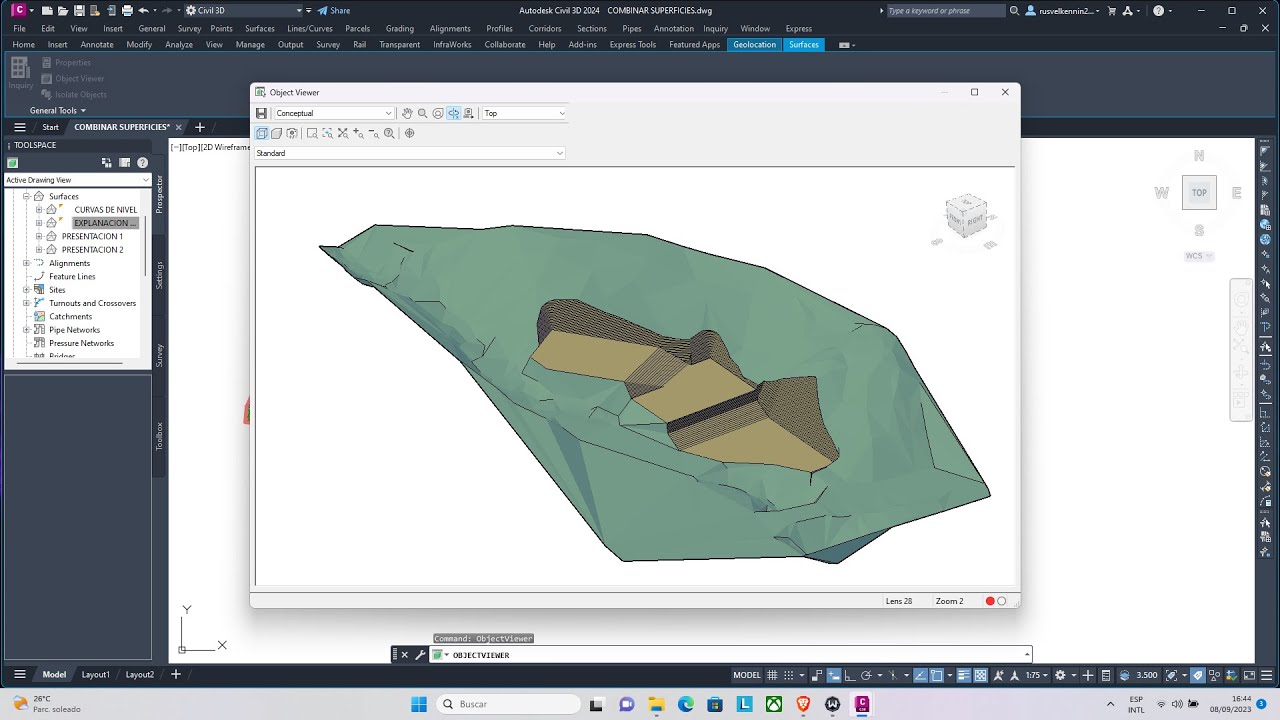Open the General Tools panel dropdown
This screenshot has width=1280, height=720.
(57, 110)
